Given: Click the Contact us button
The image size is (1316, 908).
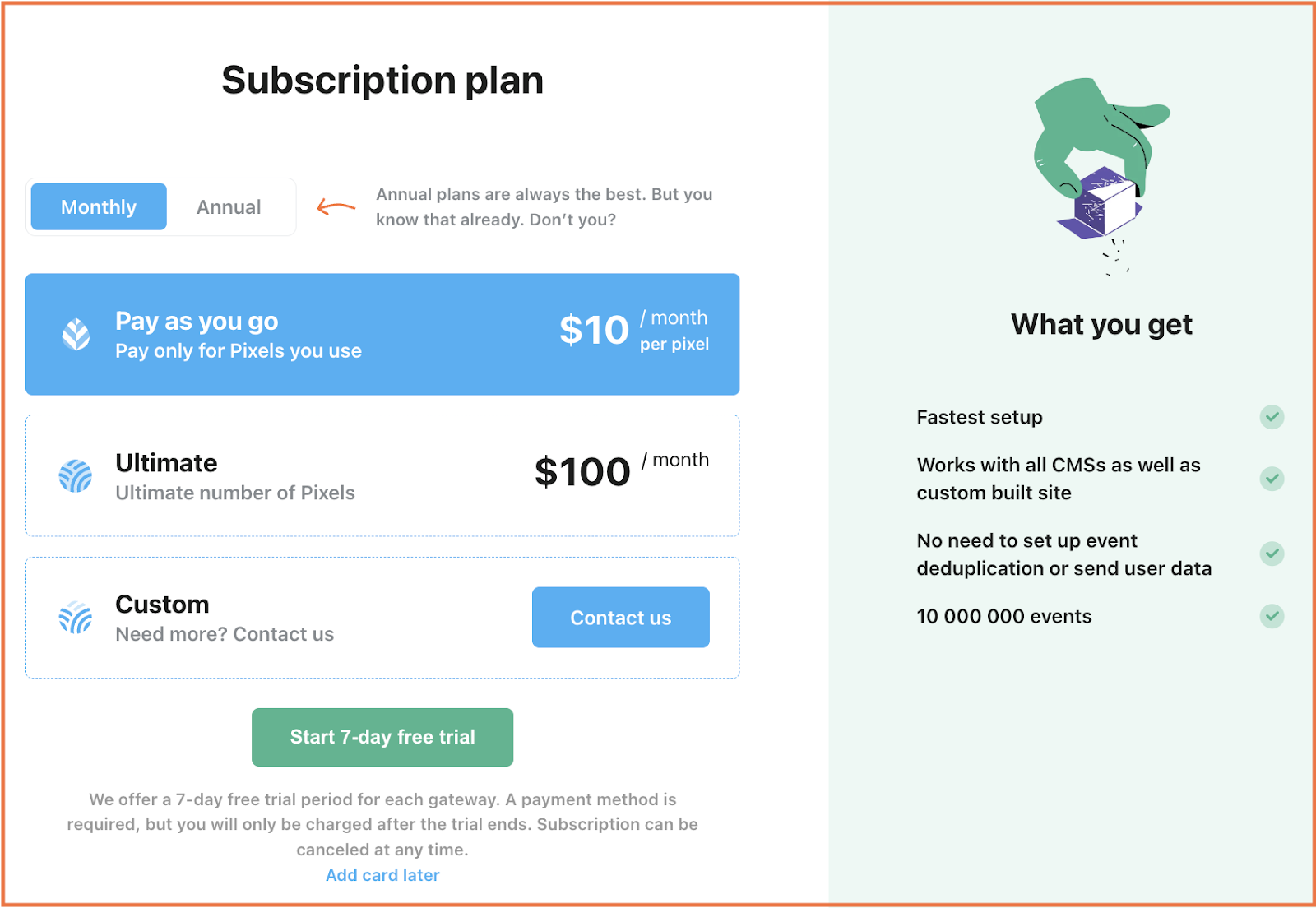Looking at the screenshot, I should click(x=621, y=618).
